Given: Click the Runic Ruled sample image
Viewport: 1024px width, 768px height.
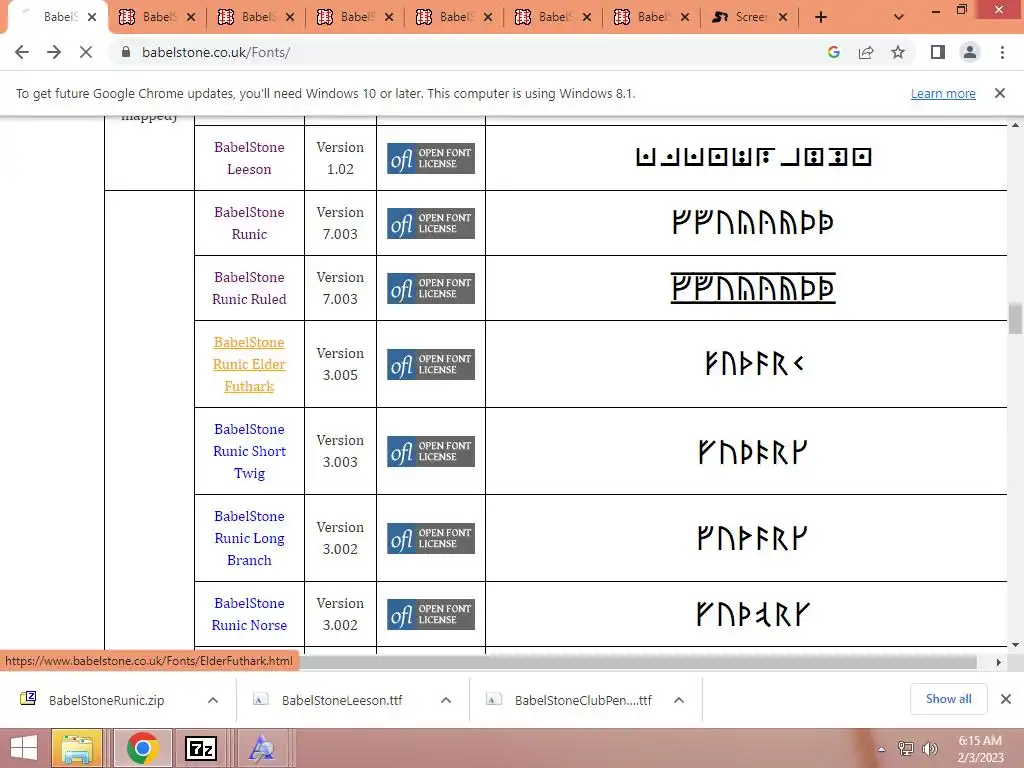Looking at the screenshot, I should [753, 288].
